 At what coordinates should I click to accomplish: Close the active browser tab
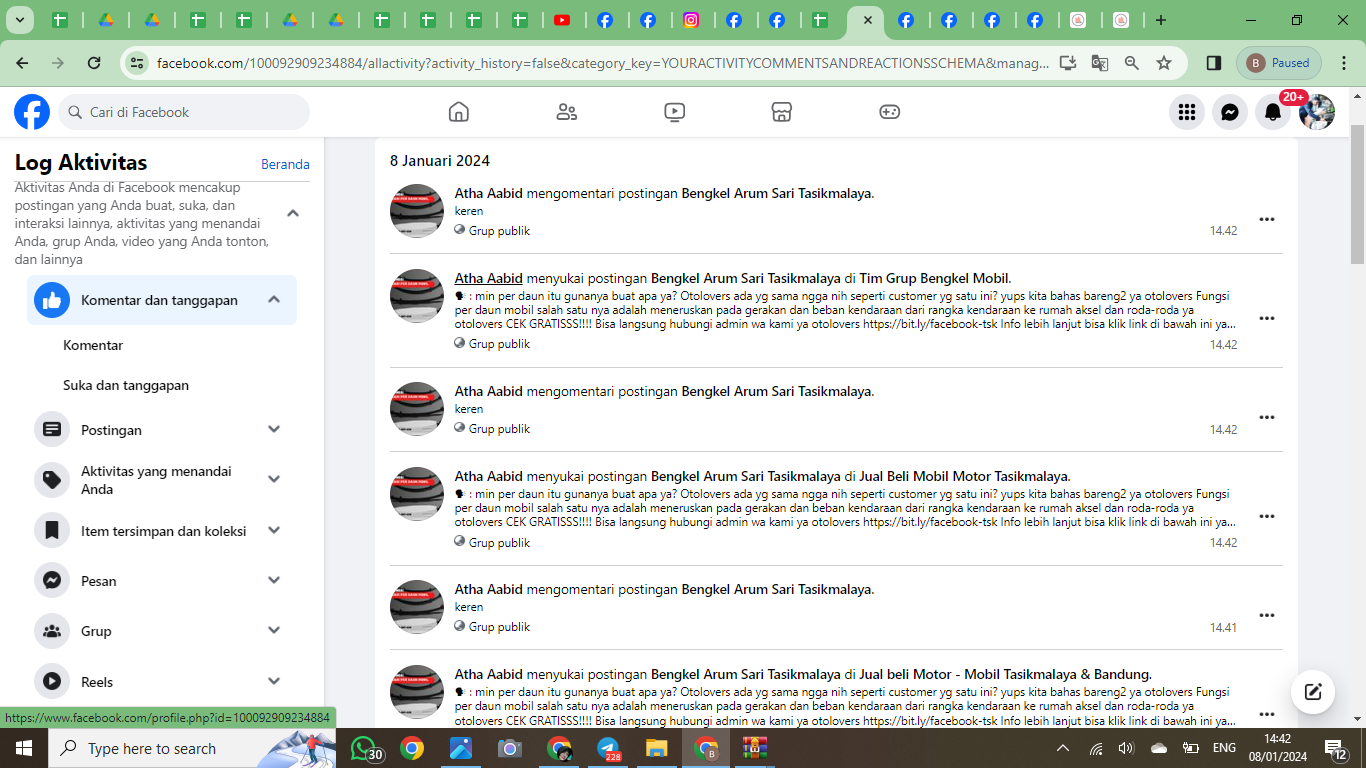(867, 20)
